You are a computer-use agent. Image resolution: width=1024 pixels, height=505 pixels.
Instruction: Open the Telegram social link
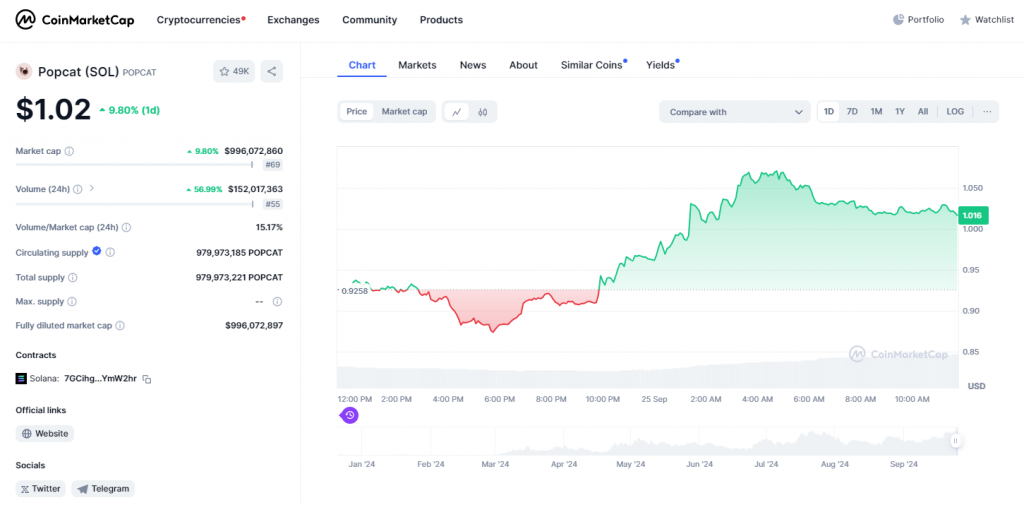tap(103, 489)
